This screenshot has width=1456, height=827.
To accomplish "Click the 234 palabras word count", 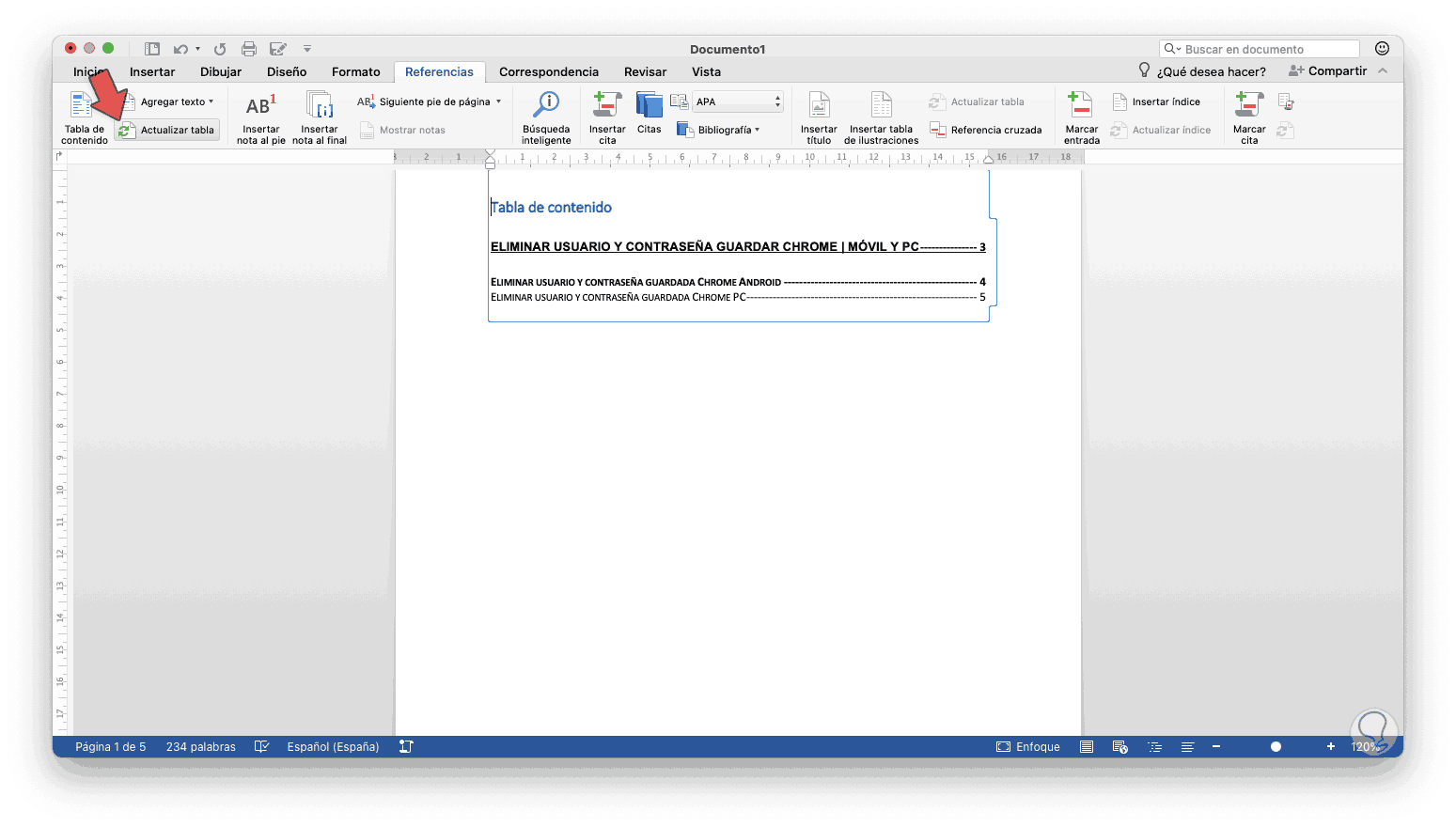I will [x=201, y=747].
